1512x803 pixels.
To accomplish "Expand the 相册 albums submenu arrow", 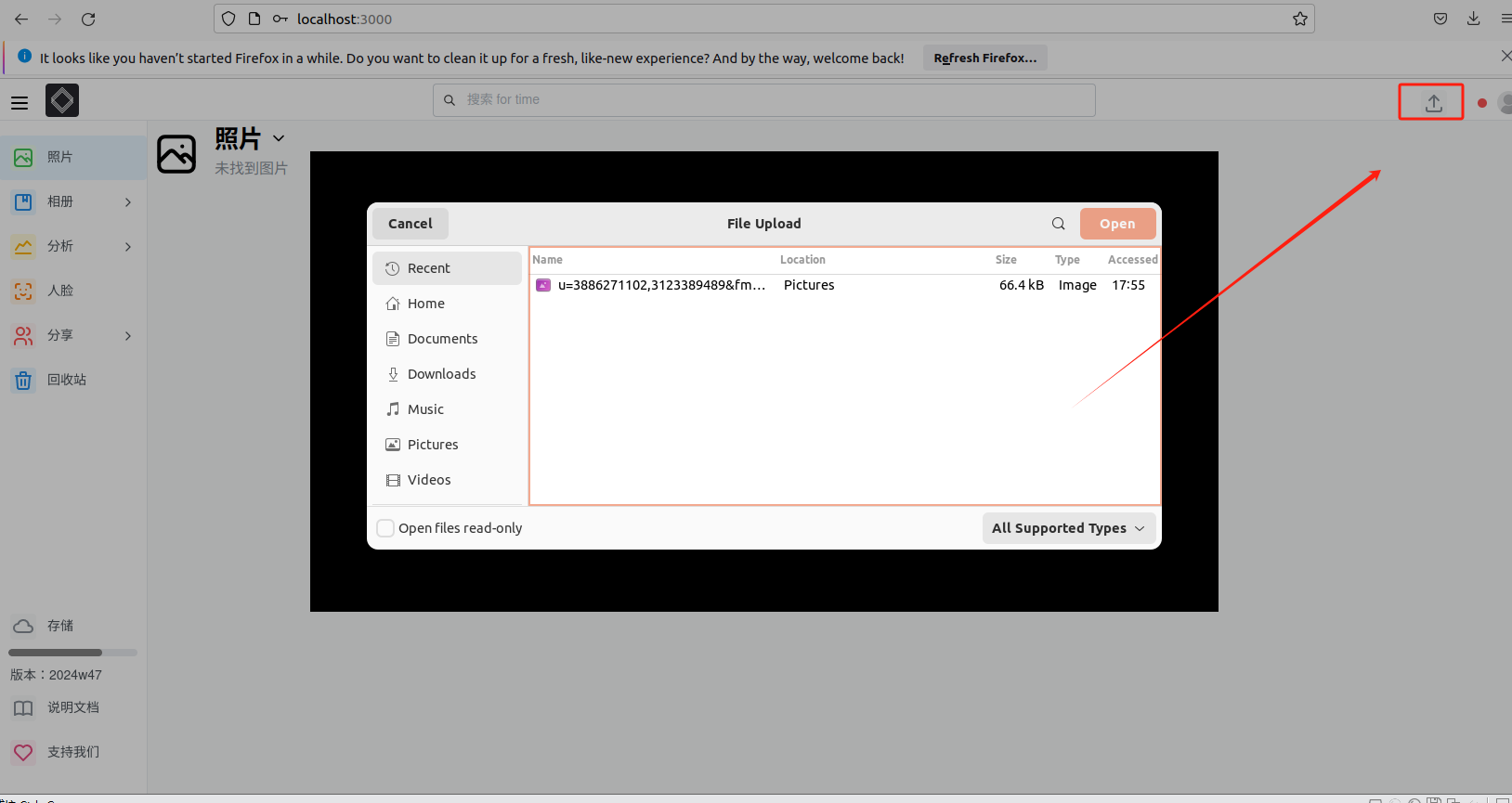I will coord(128,201).
